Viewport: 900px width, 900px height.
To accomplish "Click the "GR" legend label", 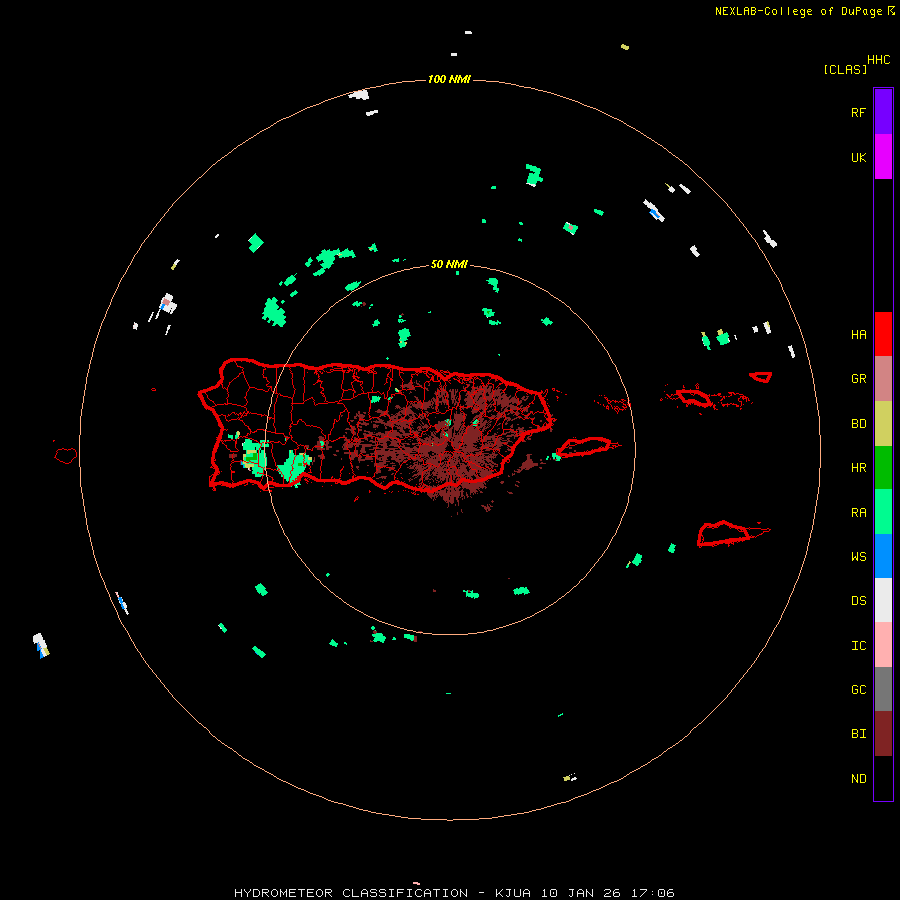I will click(x=858, y=379).
